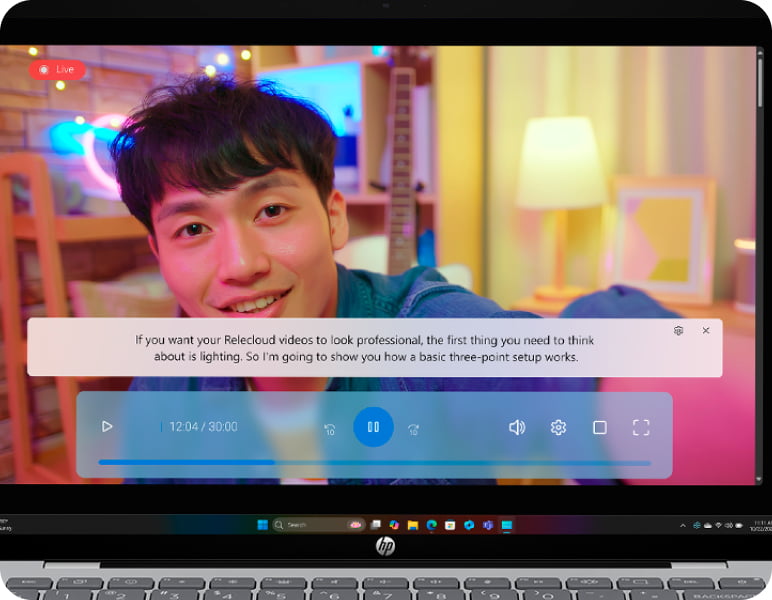Click the battery tray icon
Image resolution: width=772 pixels, height=600 pixels.
[x=739, y=526]
